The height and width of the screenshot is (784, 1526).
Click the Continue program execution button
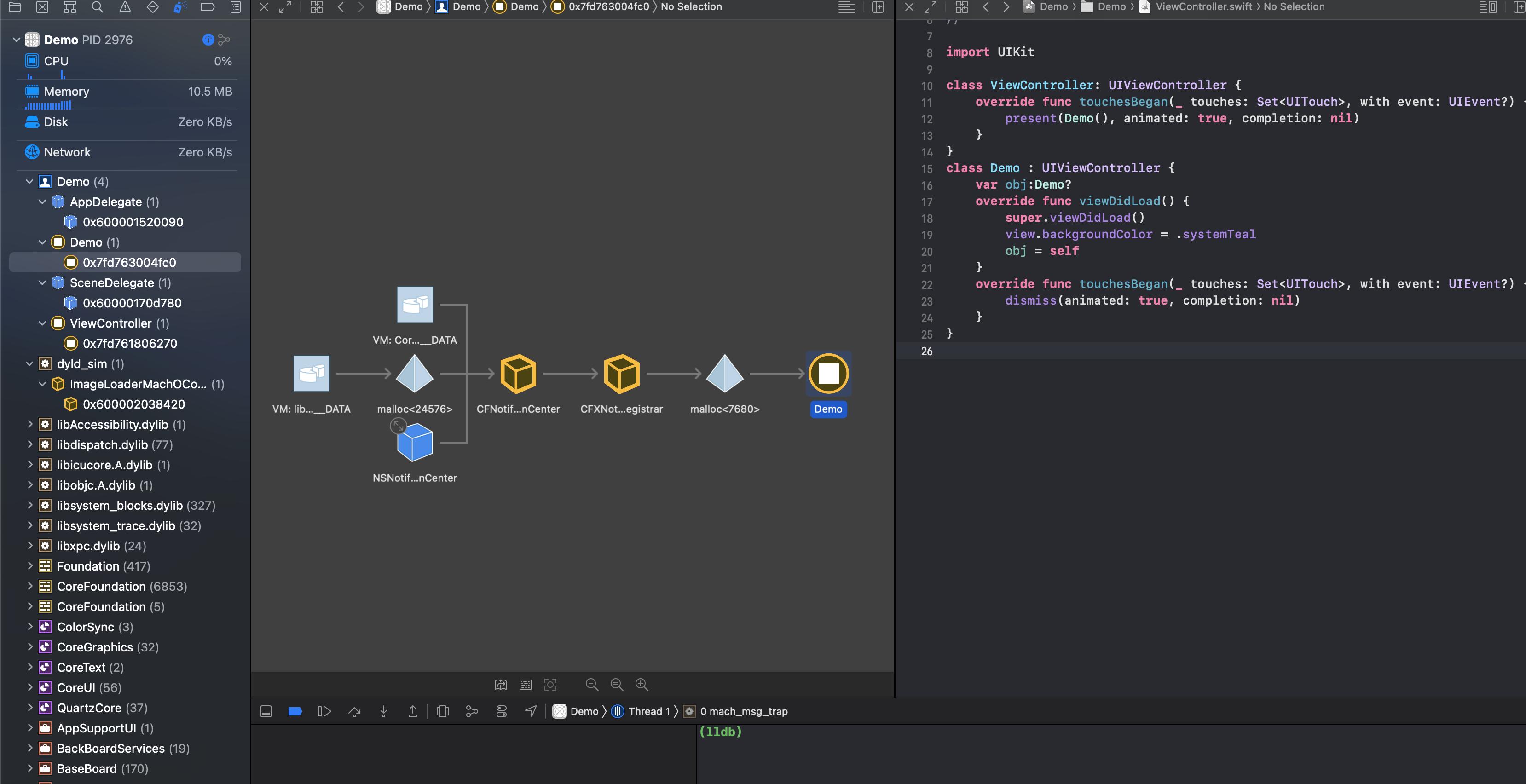tap(324, 711)
